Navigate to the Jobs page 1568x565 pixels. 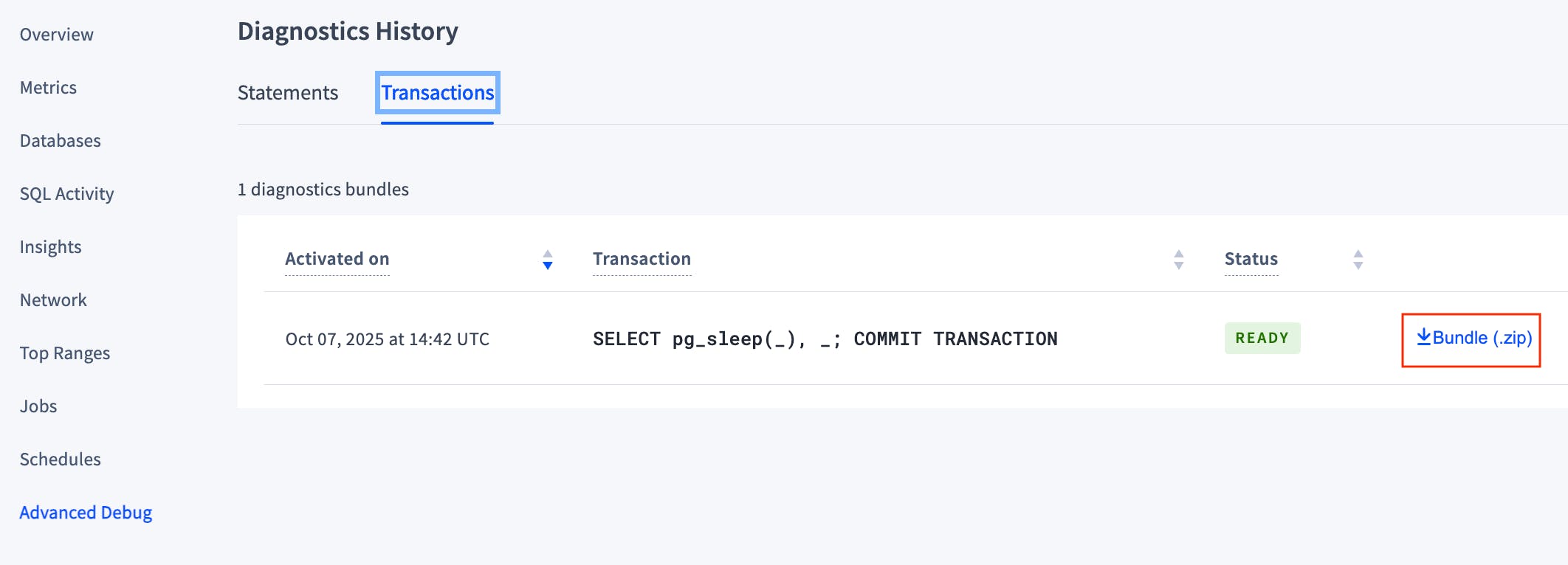tap(38, 406)
